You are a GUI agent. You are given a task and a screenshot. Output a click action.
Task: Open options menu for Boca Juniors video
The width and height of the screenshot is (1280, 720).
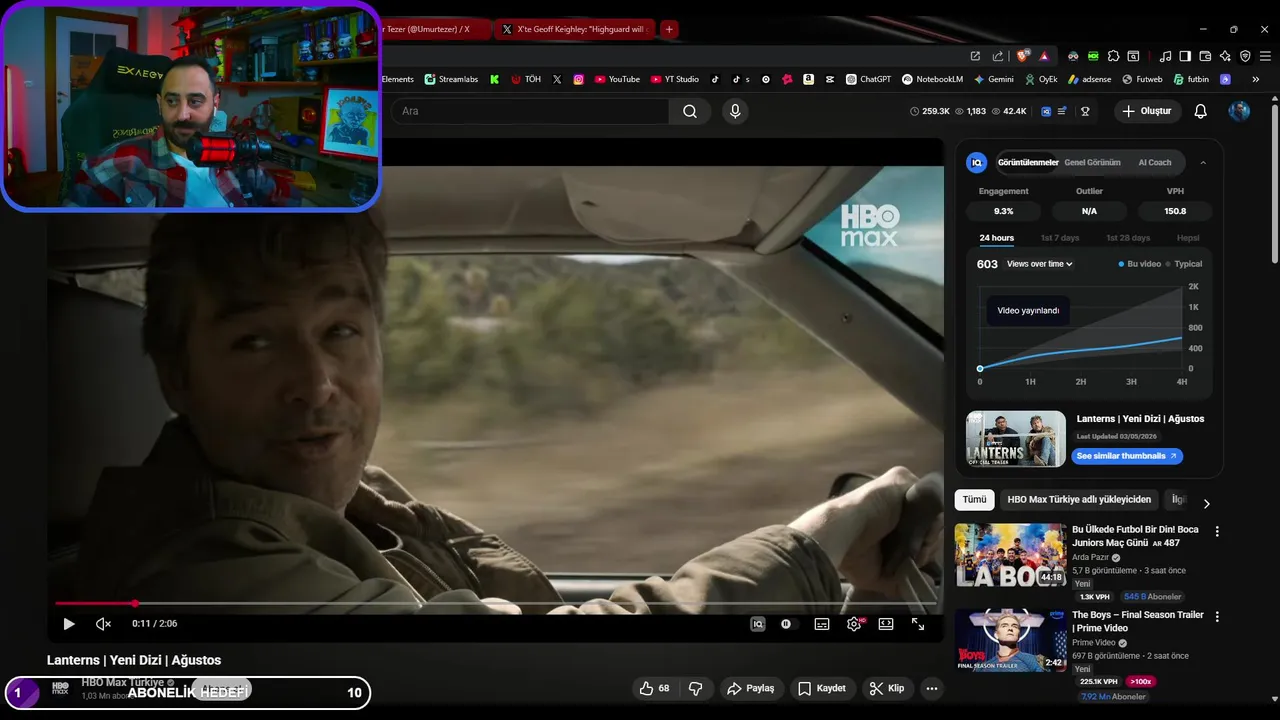[x=1217, y=532]
